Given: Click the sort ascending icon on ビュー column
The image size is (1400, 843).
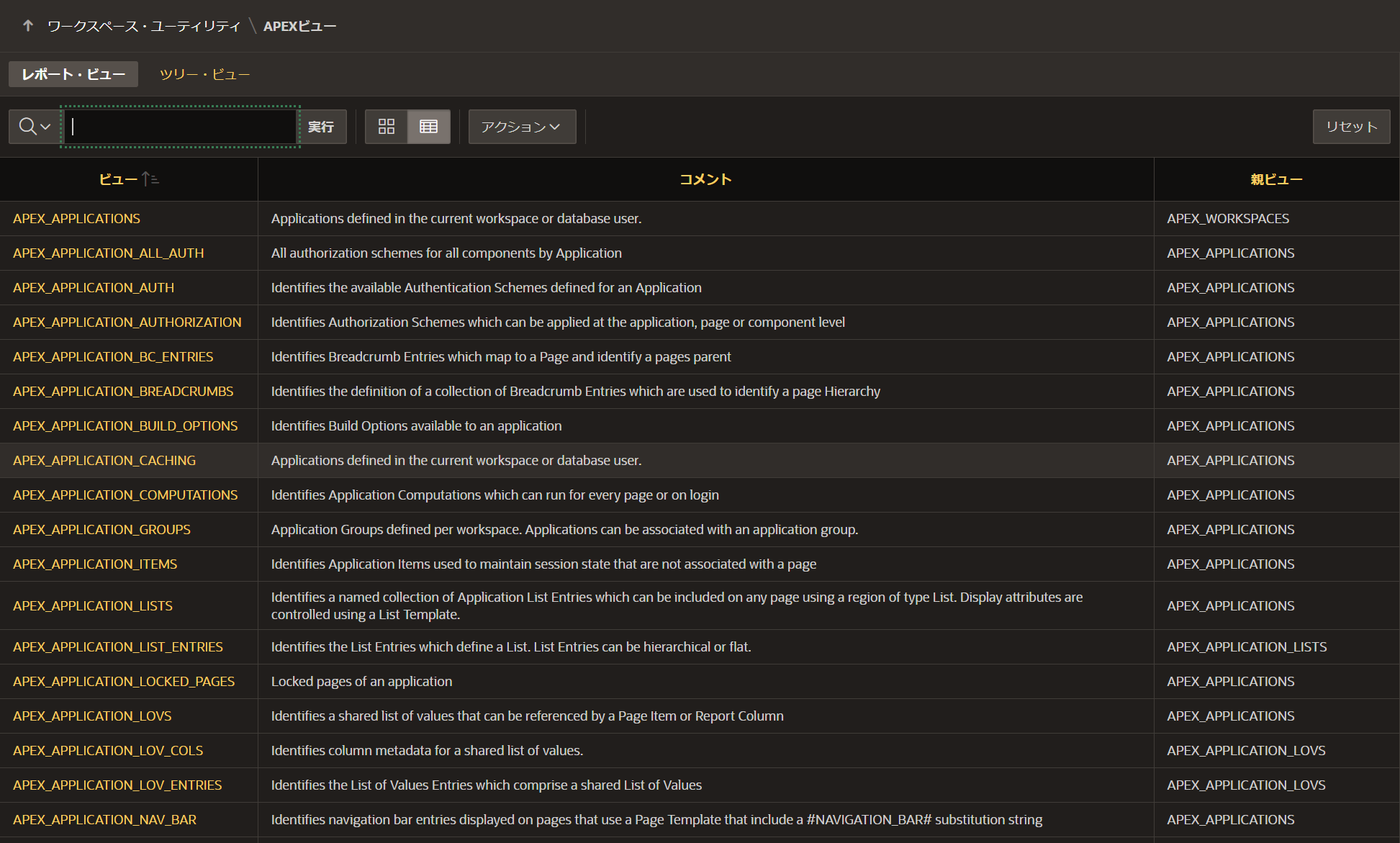Looking at the screenshot, I should (x=150, y=179).
